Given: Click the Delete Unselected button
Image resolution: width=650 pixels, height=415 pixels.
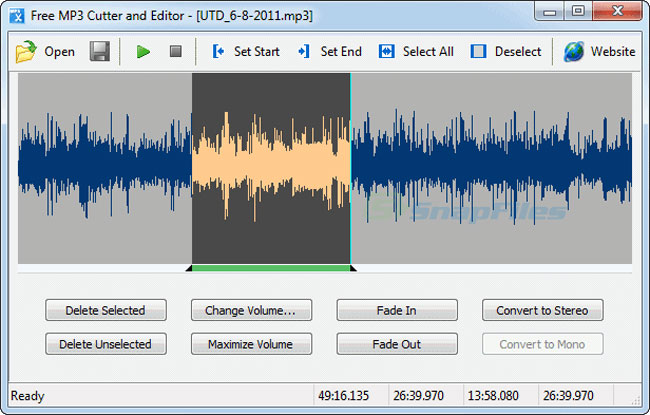Looking at the screenshot, I should coord(106,344).
